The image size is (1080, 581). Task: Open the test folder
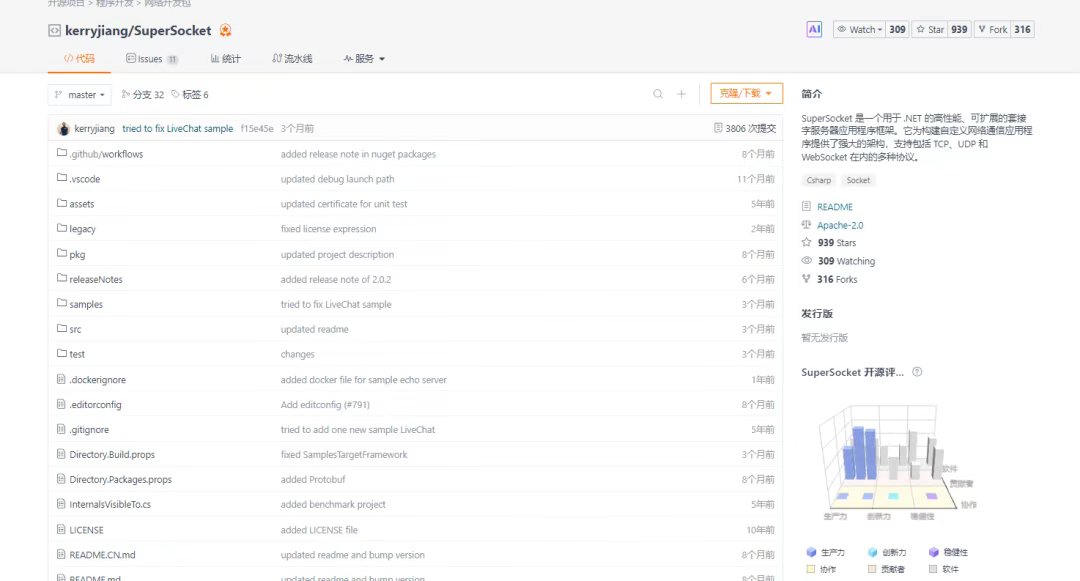[77, 355]
